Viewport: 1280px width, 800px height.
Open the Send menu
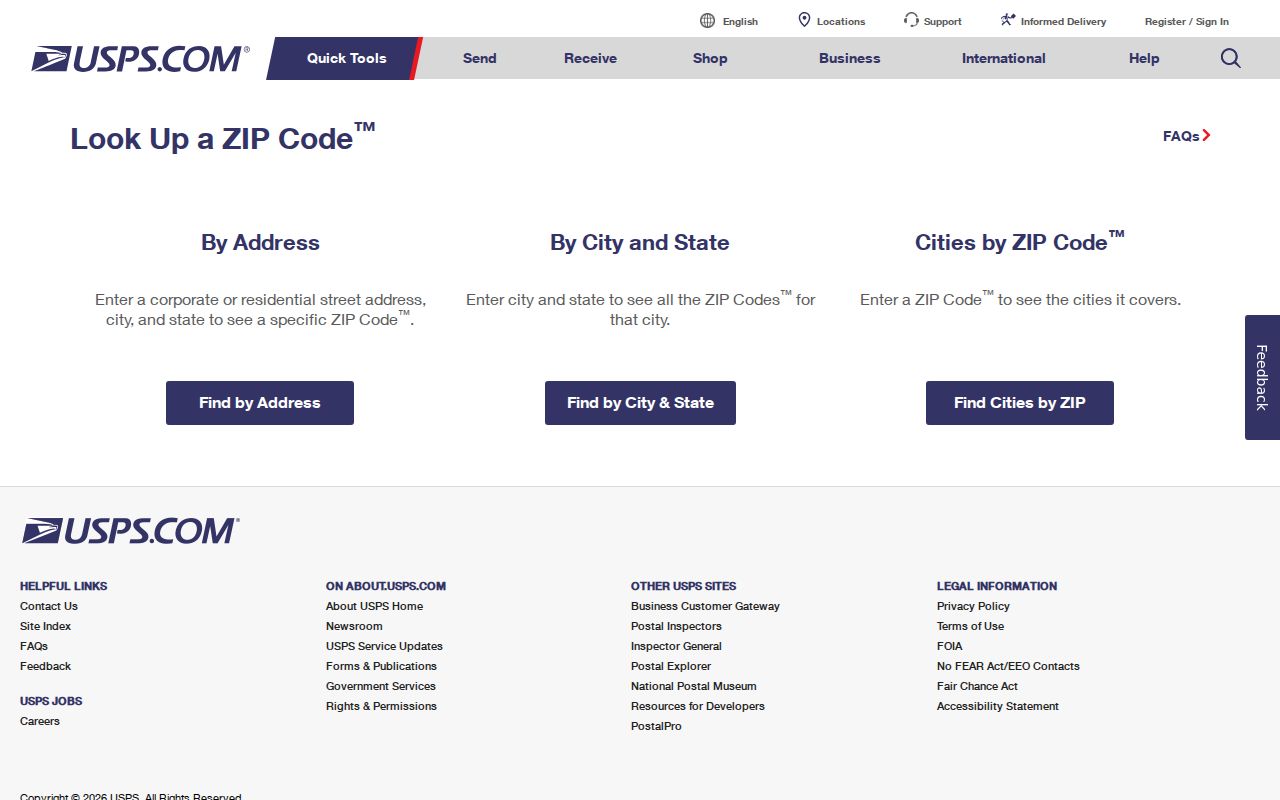[x=480, y=58]
